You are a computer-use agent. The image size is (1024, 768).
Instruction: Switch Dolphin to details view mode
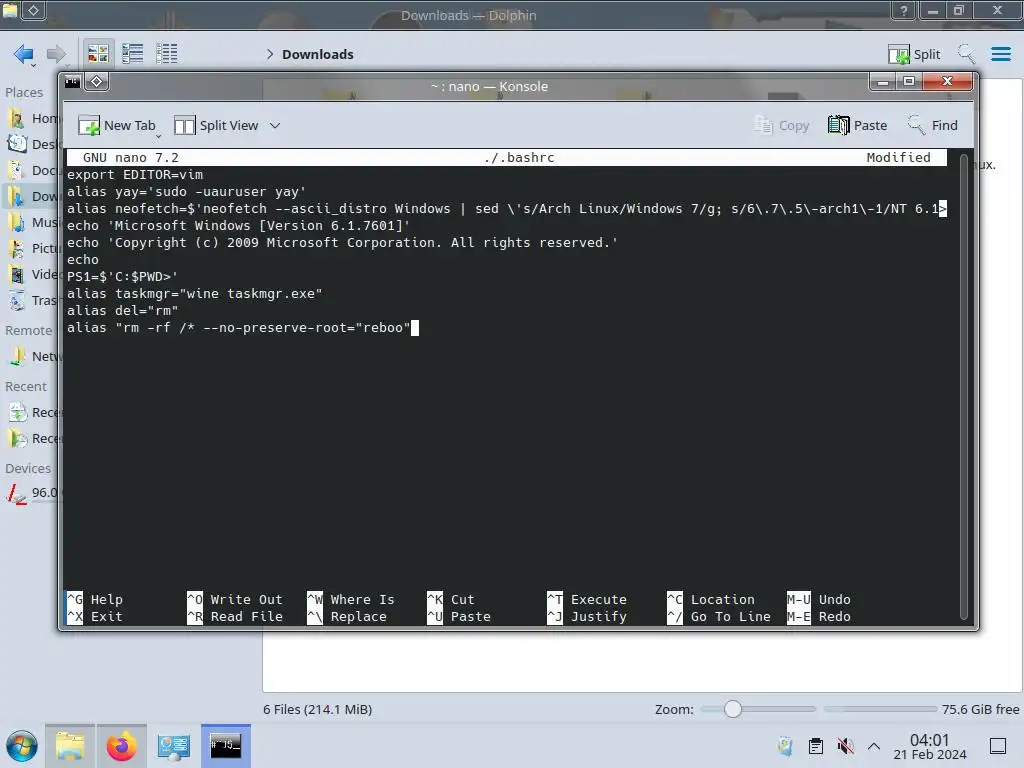click(167, 54)
